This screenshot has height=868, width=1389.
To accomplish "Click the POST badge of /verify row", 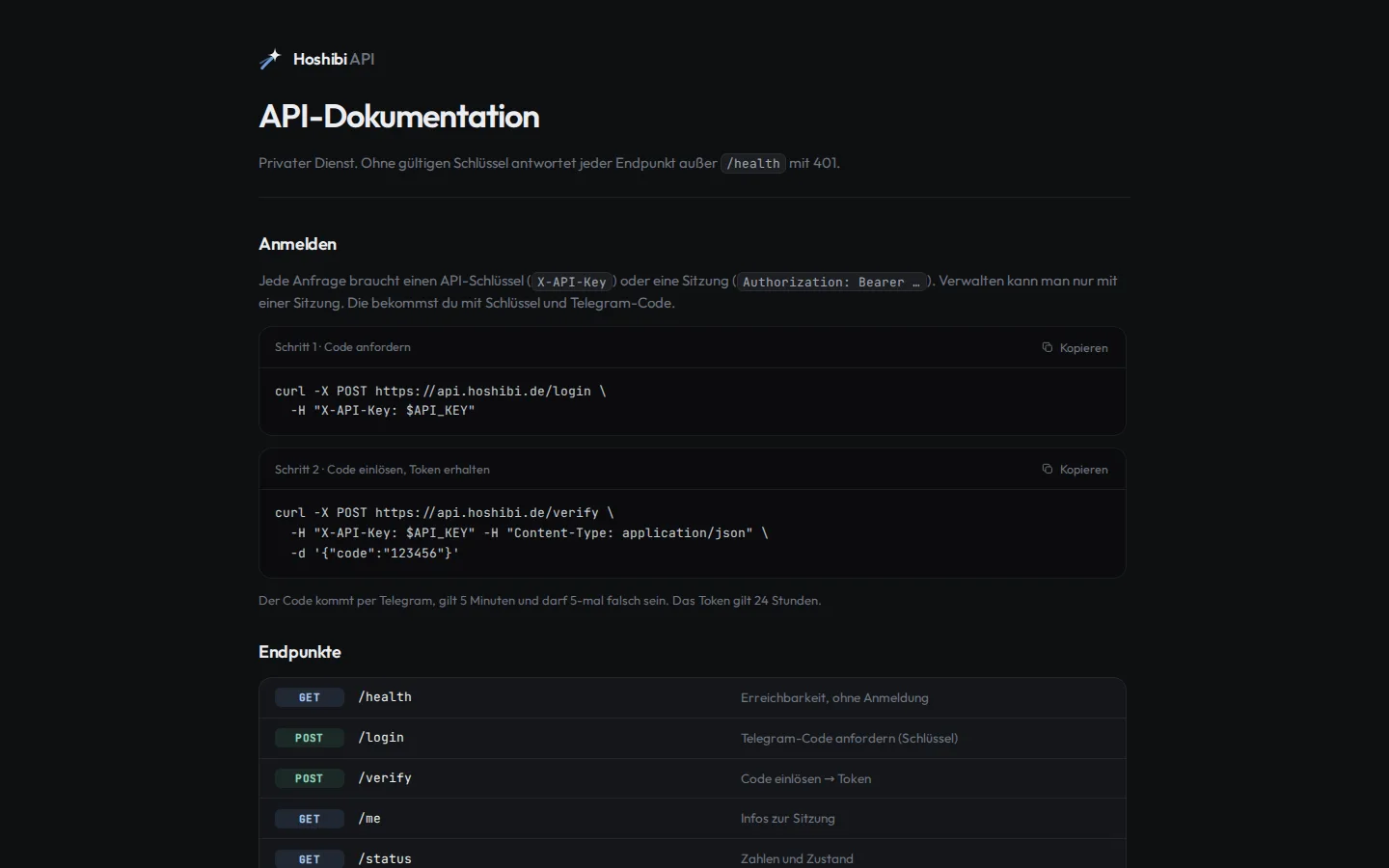I will point(310,778).
